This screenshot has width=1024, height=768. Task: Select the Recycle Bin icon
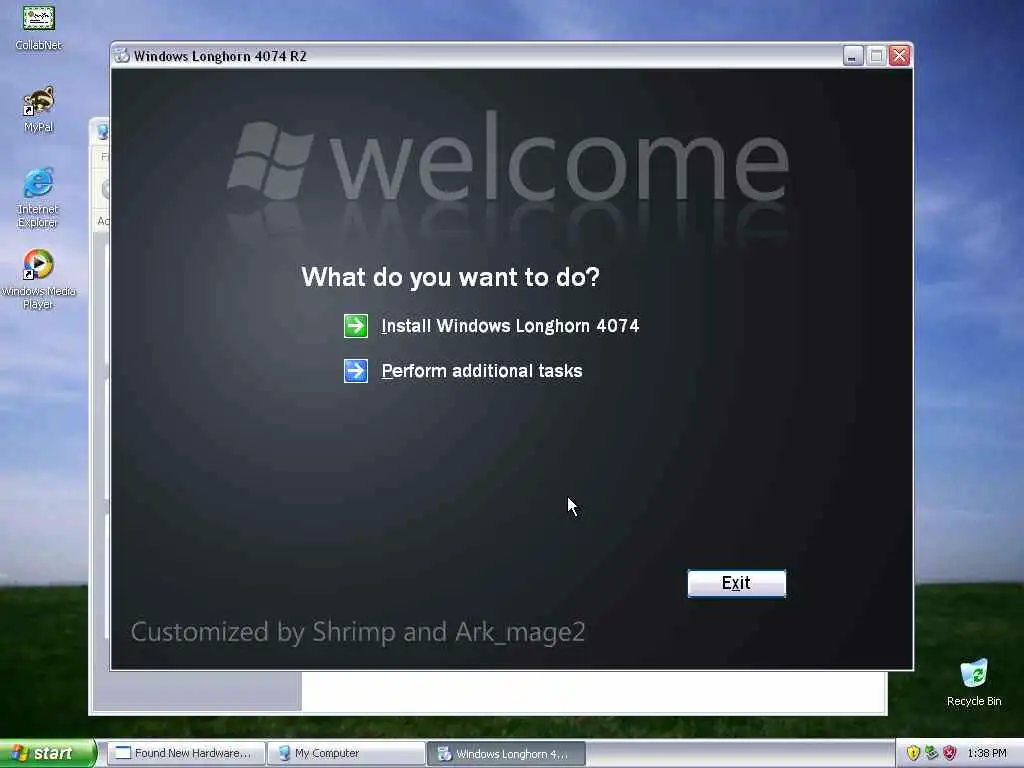click(974, 683)
